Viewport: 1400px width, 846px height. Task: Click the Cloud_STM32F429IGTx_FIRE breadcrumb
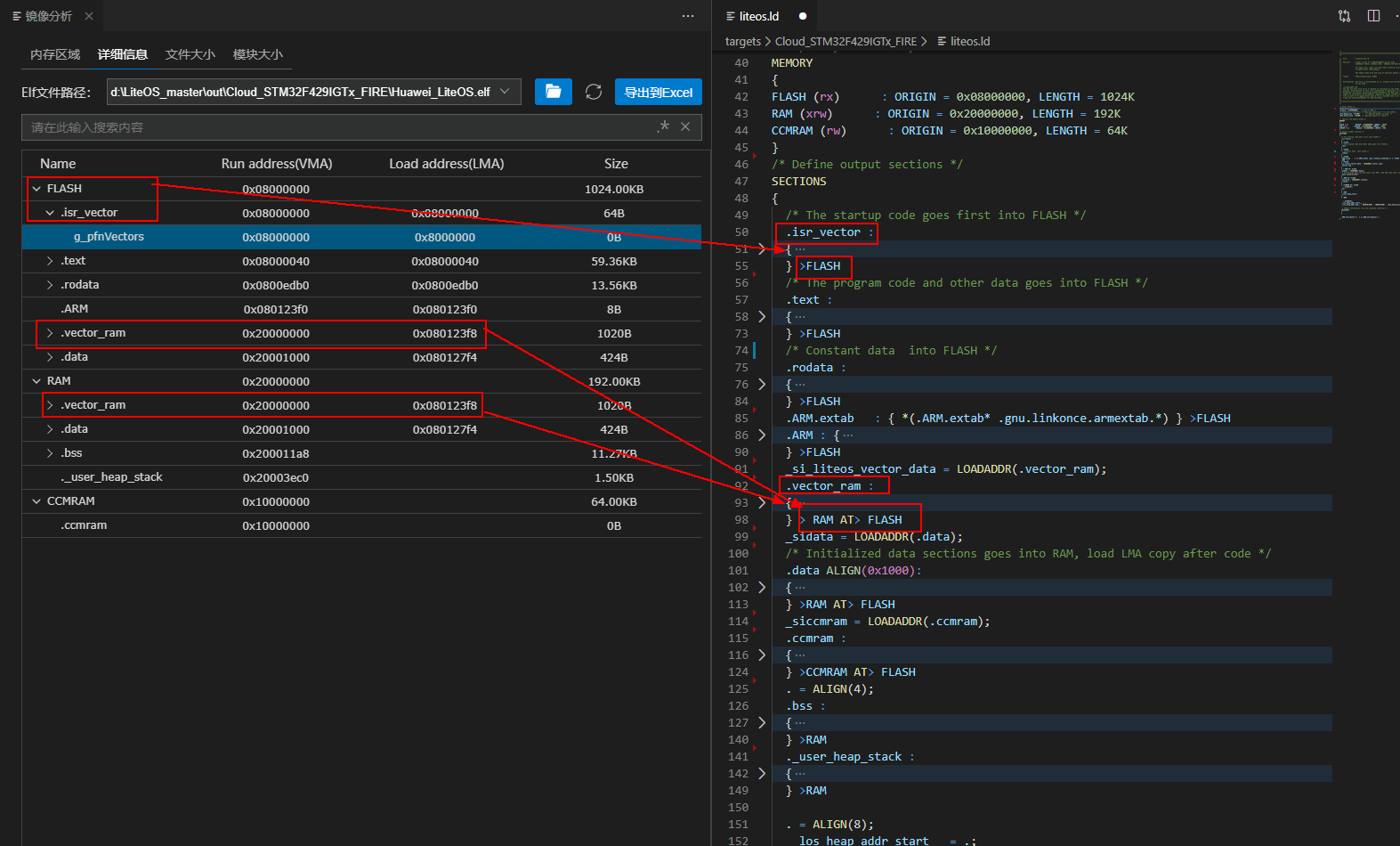point(845,42)
